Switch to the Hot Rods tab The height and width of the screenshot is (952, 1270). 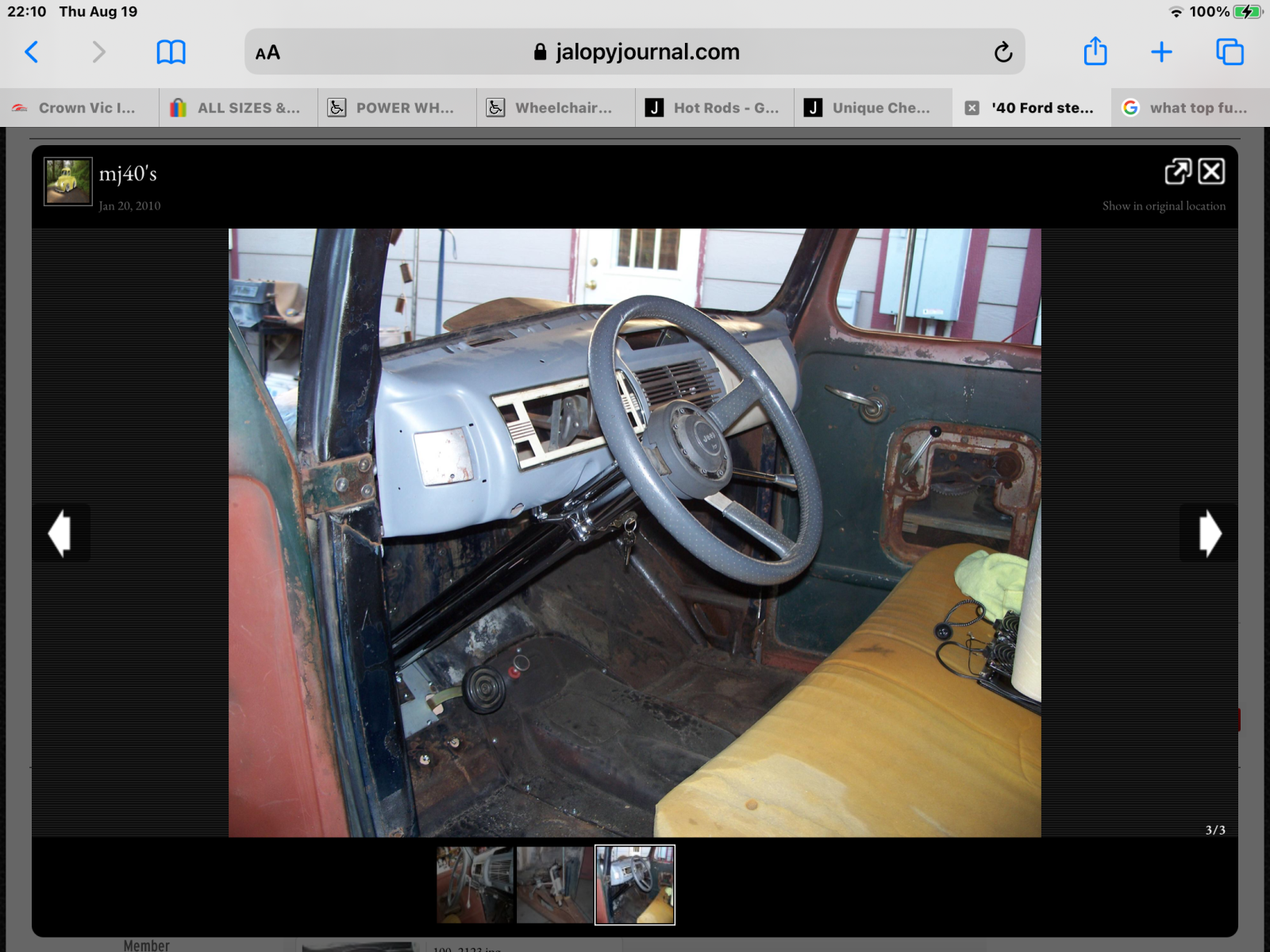point(714,108)
